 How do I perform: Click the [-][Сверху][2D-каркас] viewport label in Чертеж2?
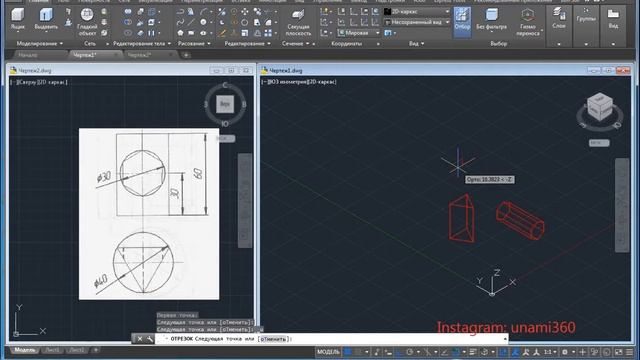pos(39,82)
